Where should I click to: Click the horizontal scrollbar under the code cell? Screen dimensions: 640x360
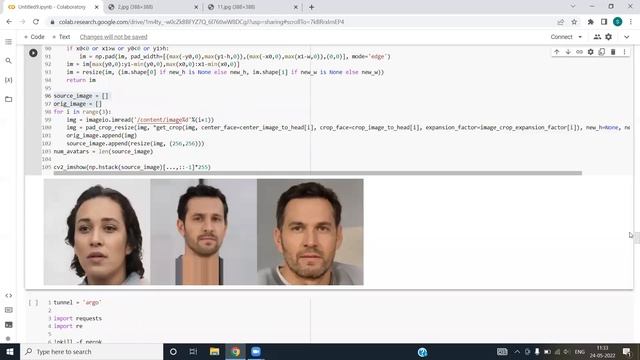318,173
